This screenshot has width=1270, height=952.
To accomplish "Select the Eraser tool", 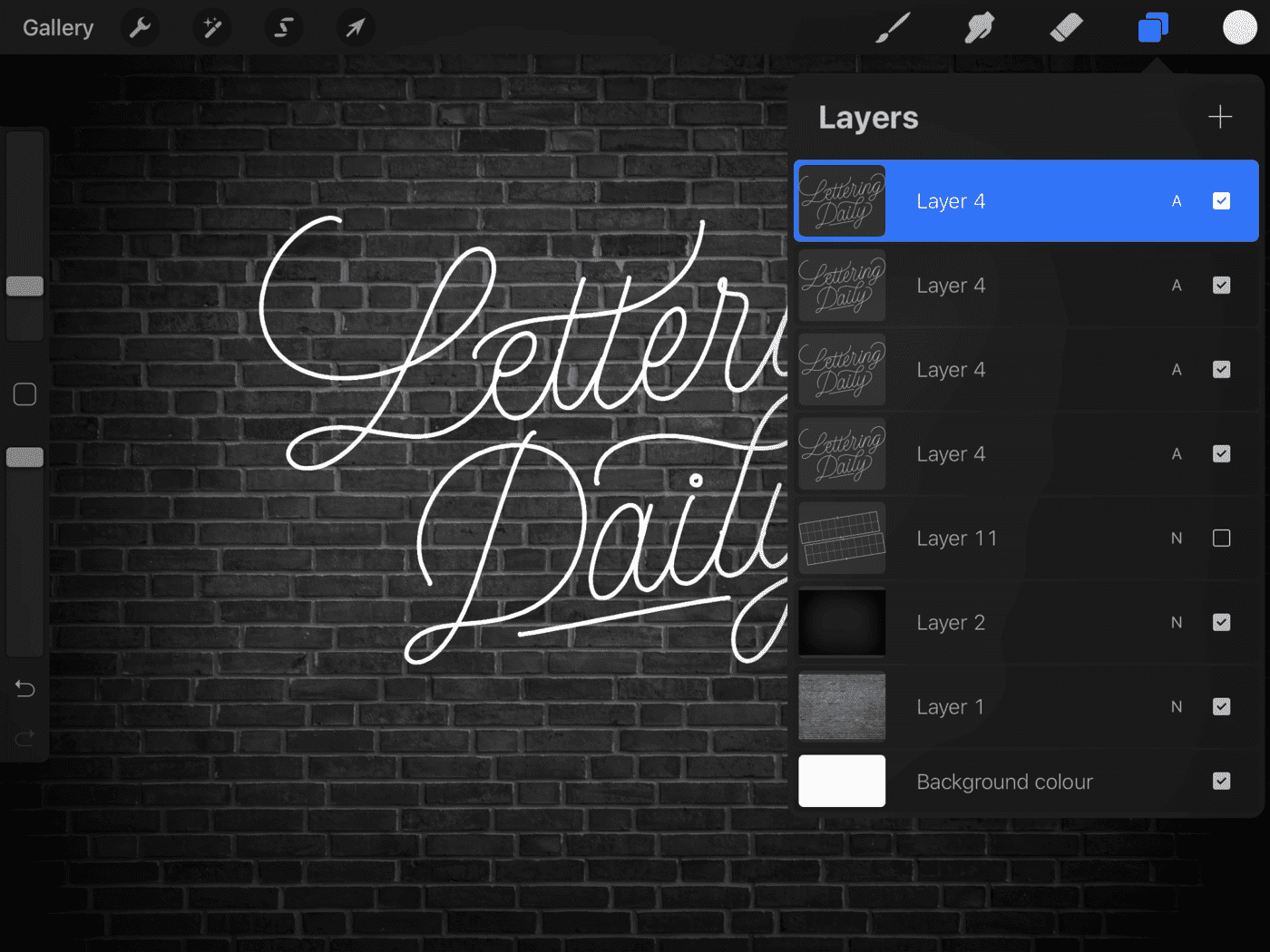I will (x=1066, y=28).
